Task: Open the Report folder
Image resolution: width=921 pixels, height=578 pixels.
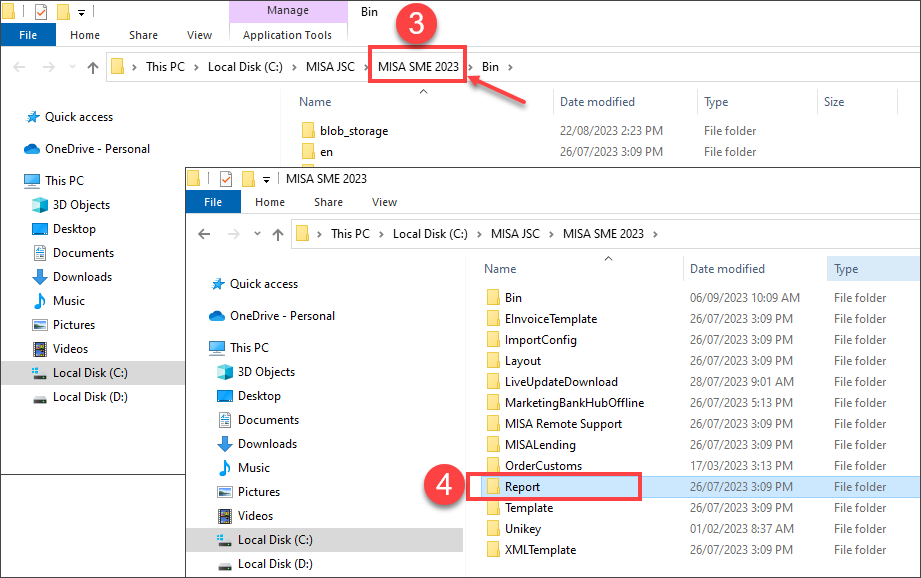Action: pos(522,487)
